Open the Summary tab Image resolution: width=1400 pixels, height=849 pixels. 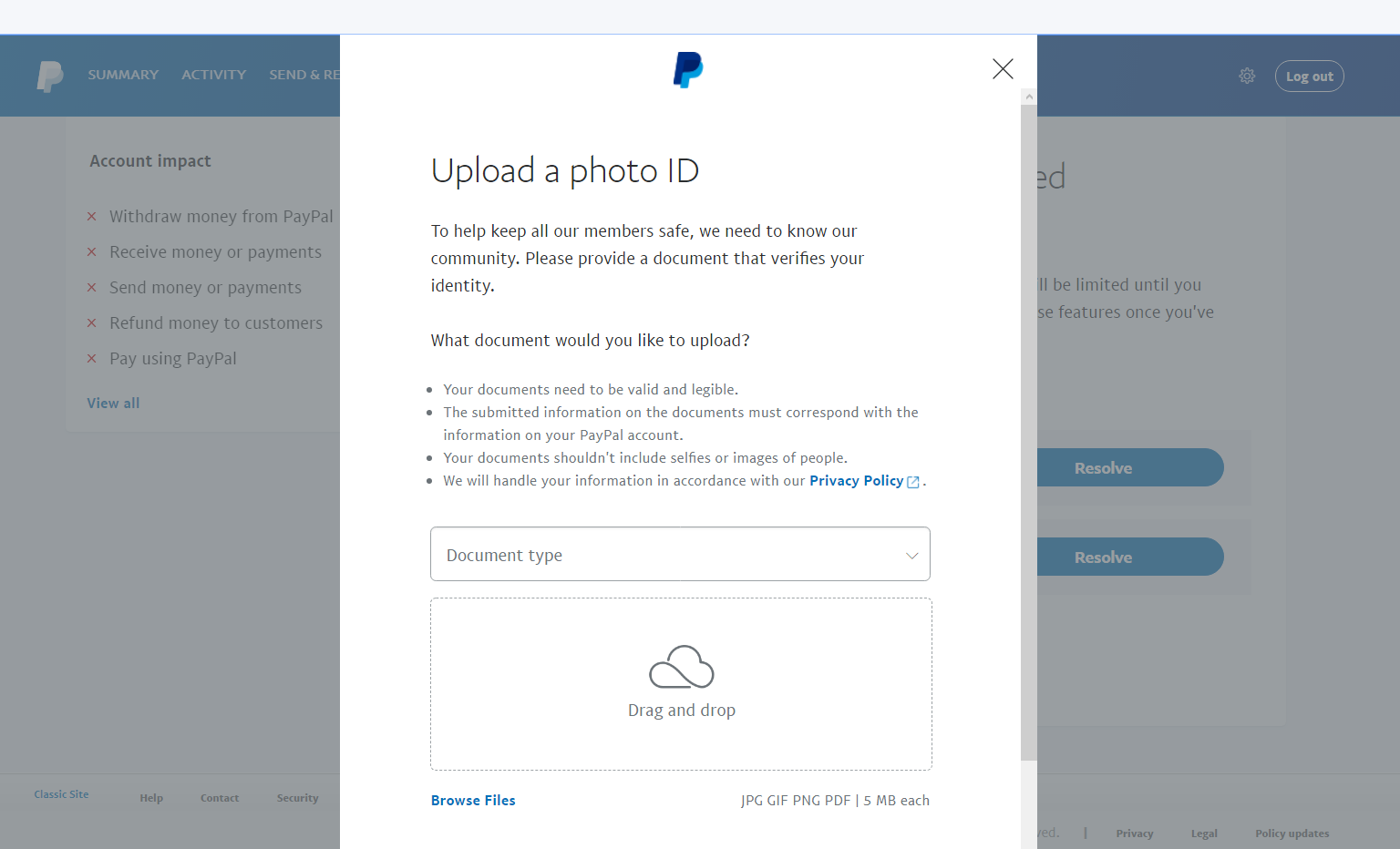[x=123, y=75]
